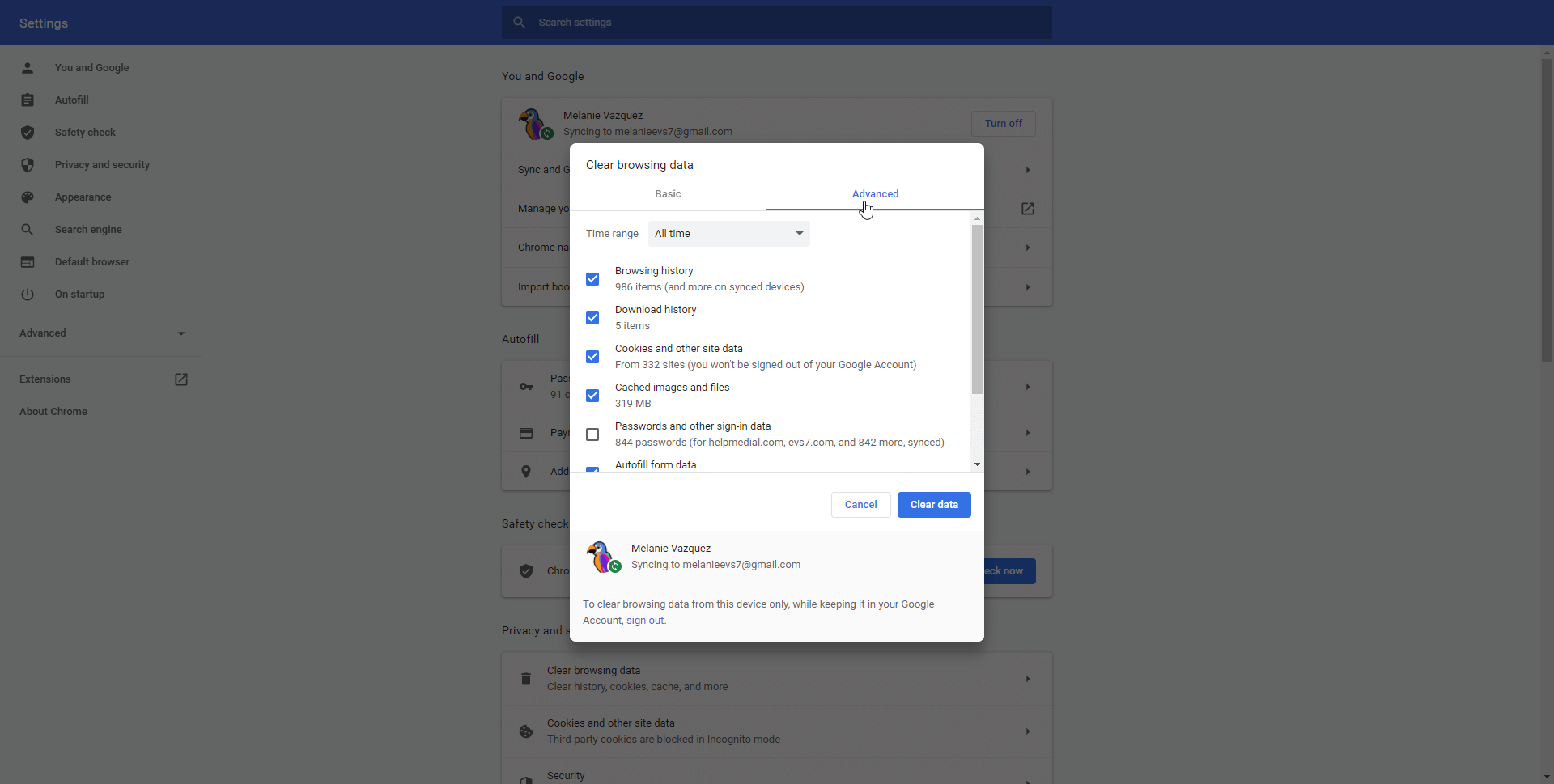Click the chevron on the Import bookmarks row

click(1028, 287)
